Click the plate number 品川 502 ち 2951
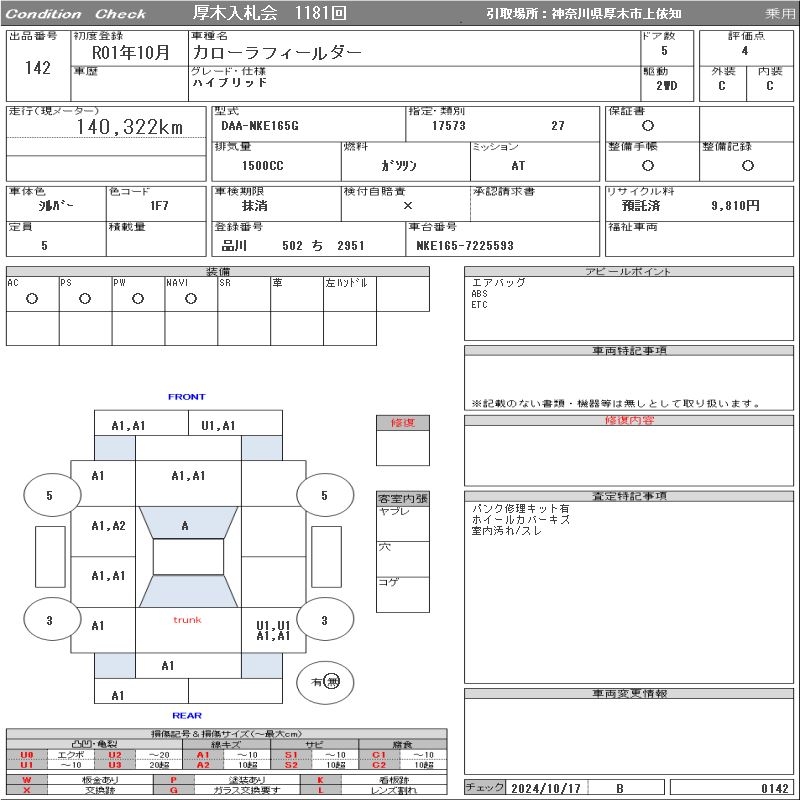 293,246
